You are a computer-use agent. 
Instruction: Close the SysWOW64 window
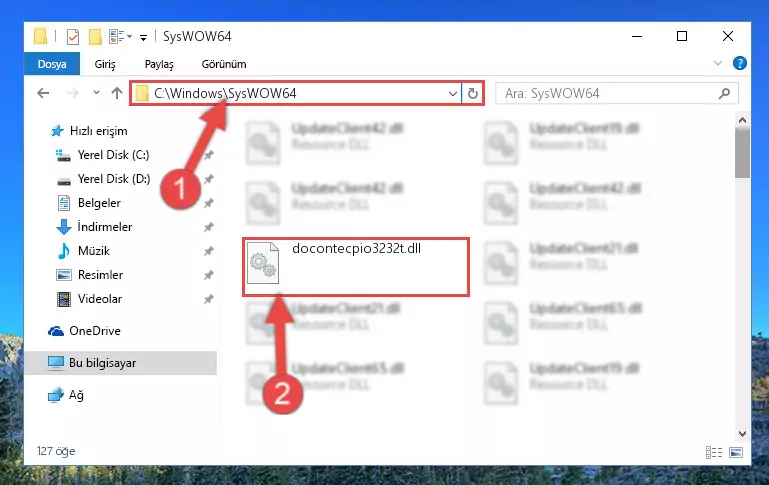click(728, 36)
